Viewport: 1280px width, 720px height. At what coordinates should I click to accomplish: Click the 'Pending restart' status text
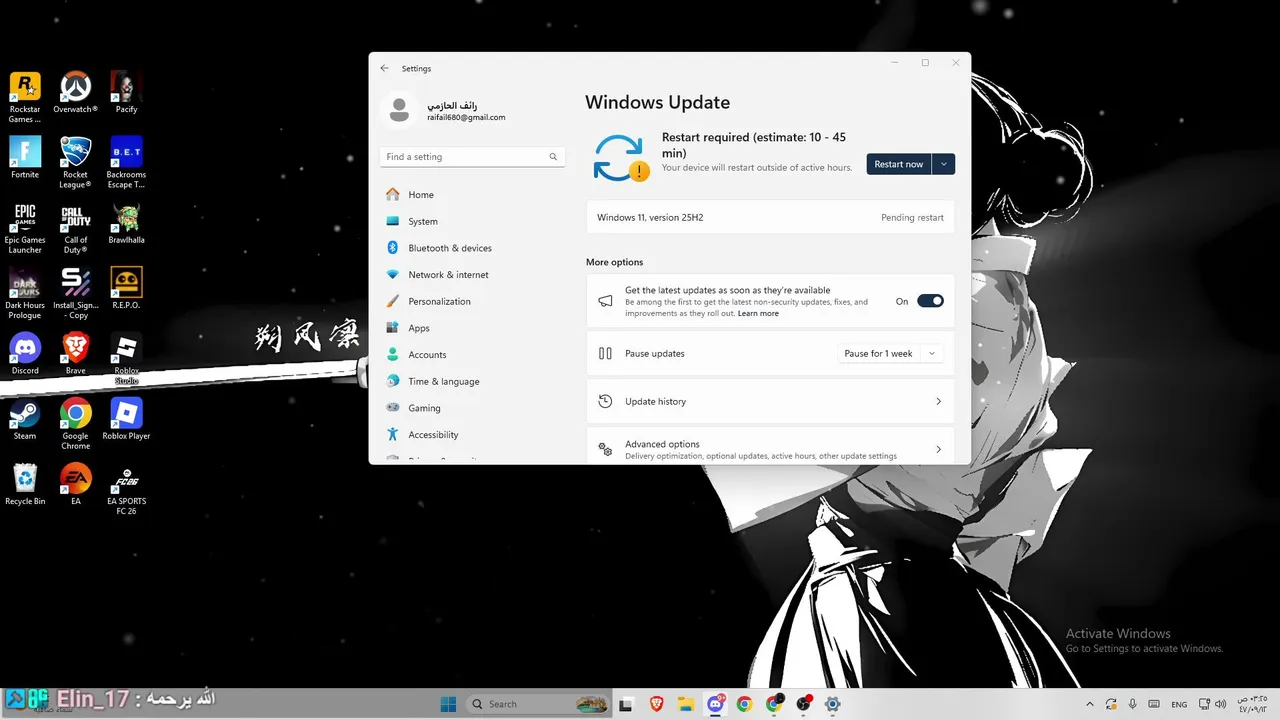[x=912, y=217]
